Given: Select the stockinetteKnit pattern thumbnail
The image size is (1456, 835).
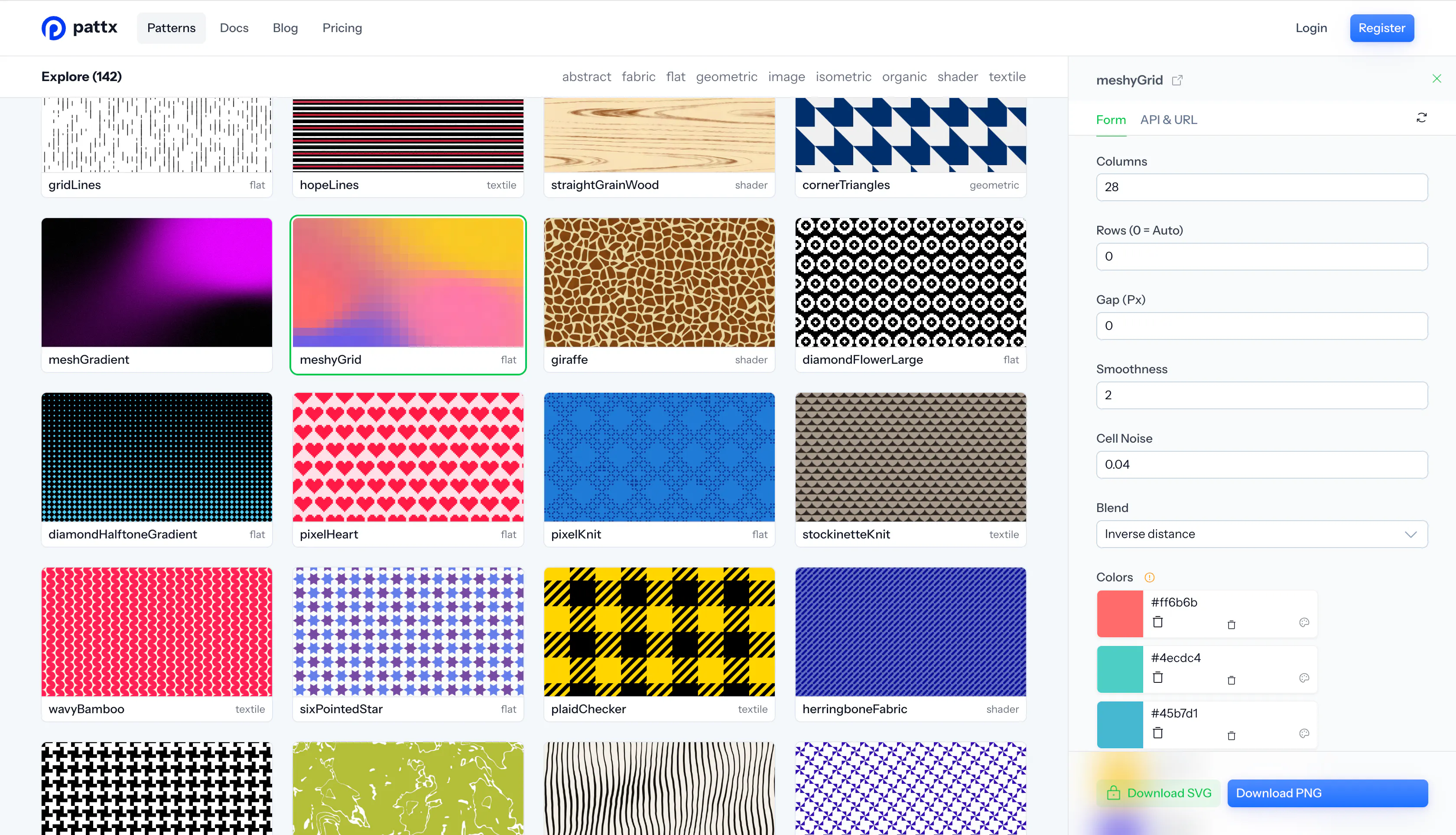Looking at the screenshot, I should pyautogui.click(x=910, y=457).
